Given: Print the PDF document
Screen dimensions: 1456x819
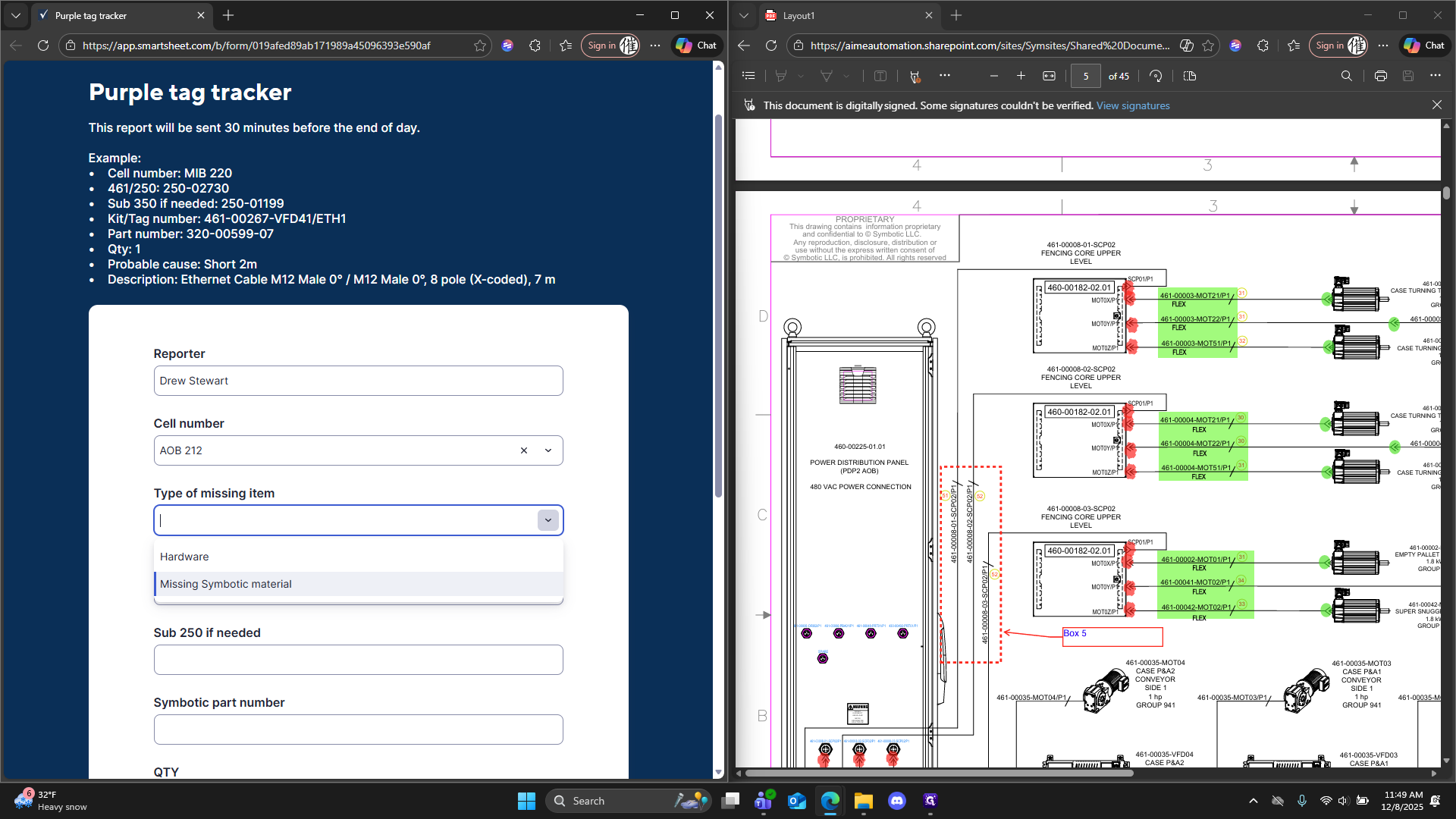Looking at the screenshot, I should point(1380,76).
